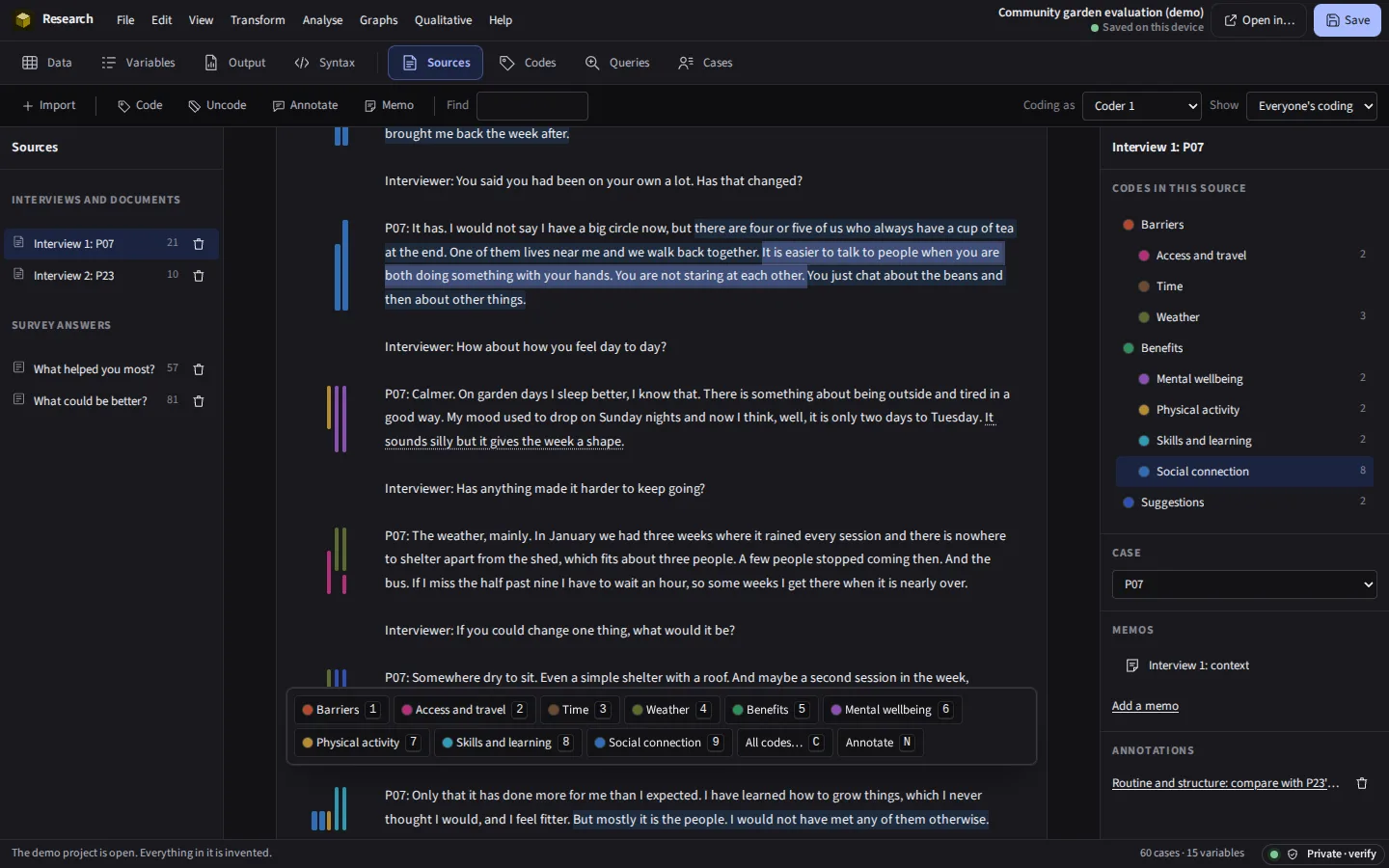Delete the Routine and structure annotation
The height and width of the screenshot is (868, 1389).
(1362, 783)
